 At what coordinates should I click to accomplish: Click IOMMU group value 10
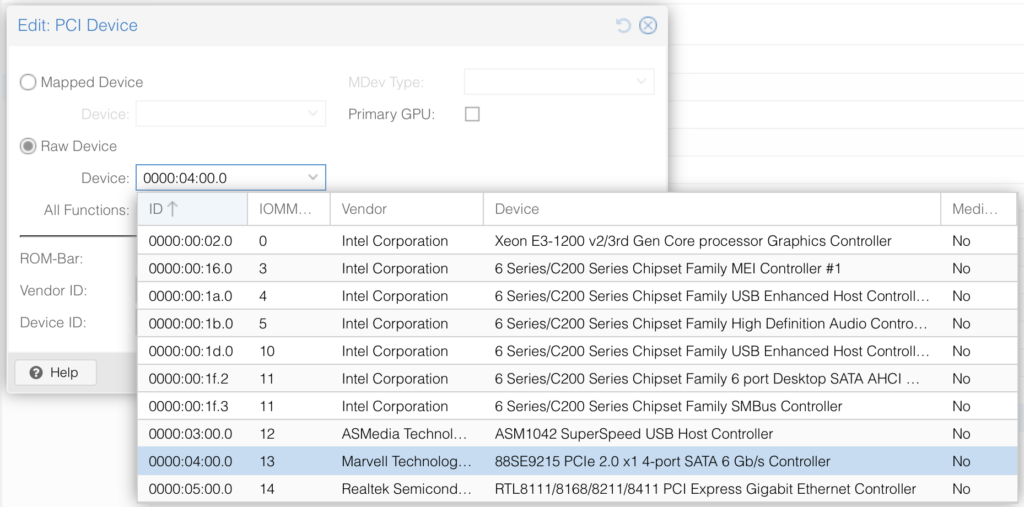click(266, 351)
